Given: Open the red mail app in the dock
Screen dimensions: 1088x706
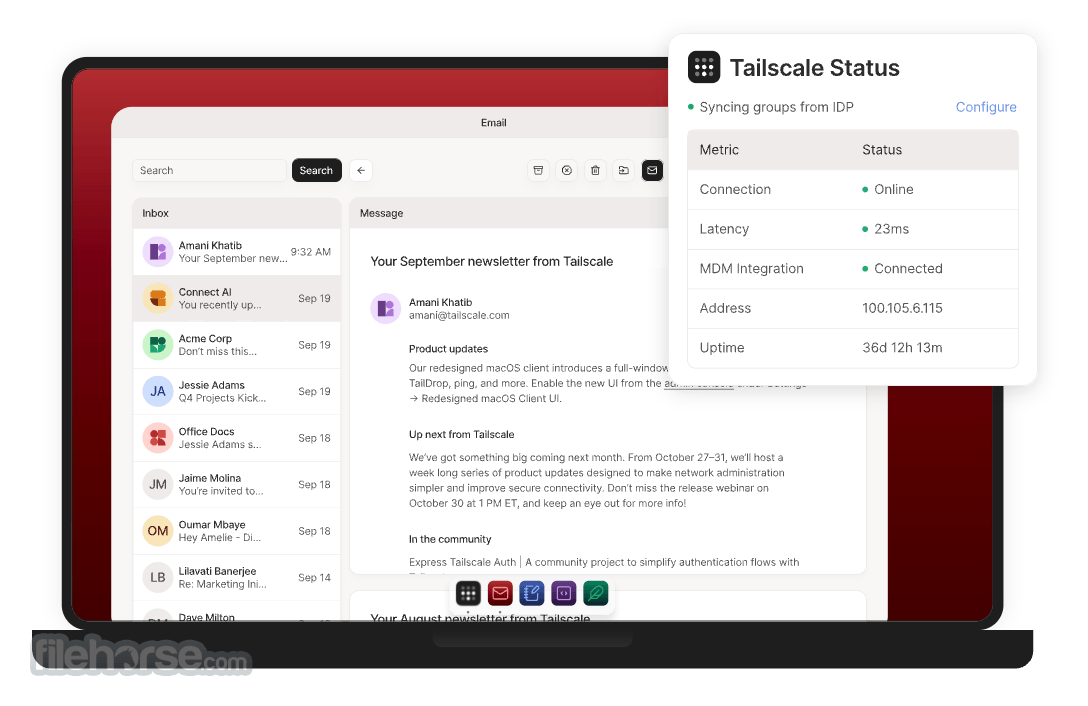Looking at the screenshot, I should (500, 594).
